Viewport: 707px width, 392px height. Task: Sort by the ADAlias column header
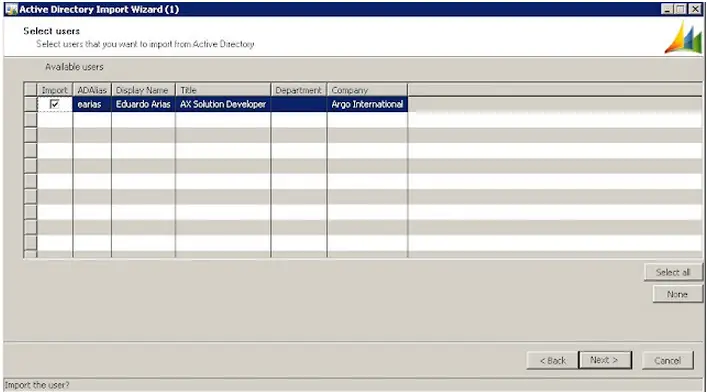click(92, 90)
